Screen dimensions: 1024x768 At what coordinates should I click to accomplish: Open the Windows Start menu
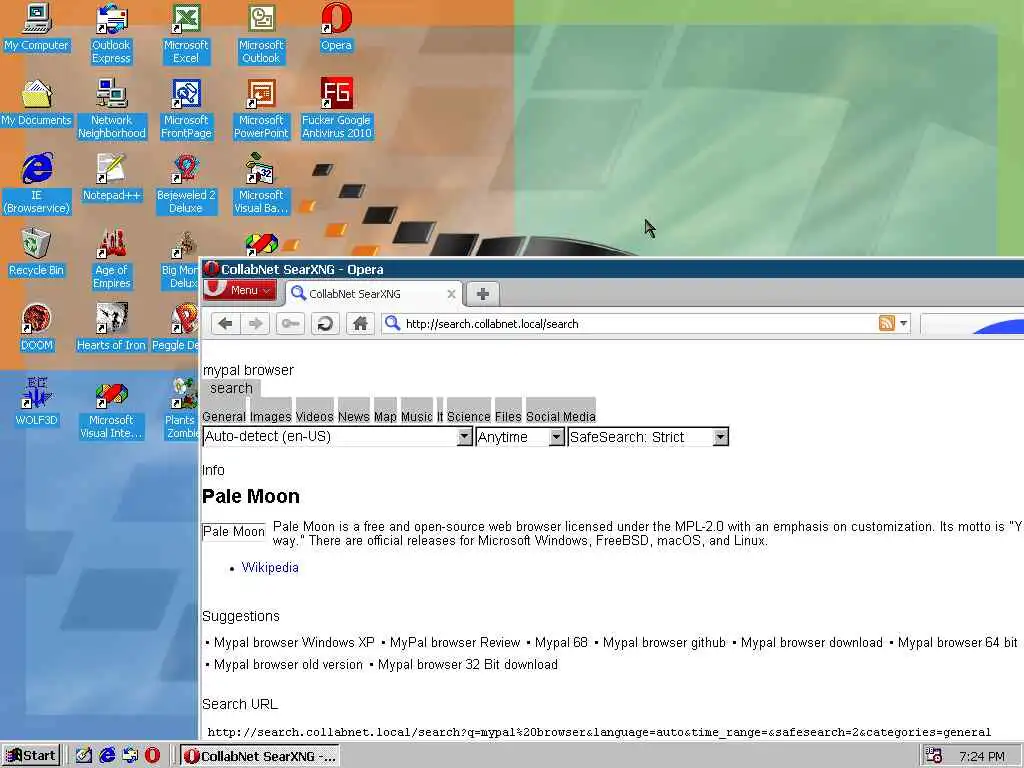pyautogui.click(x=32, y=756)
